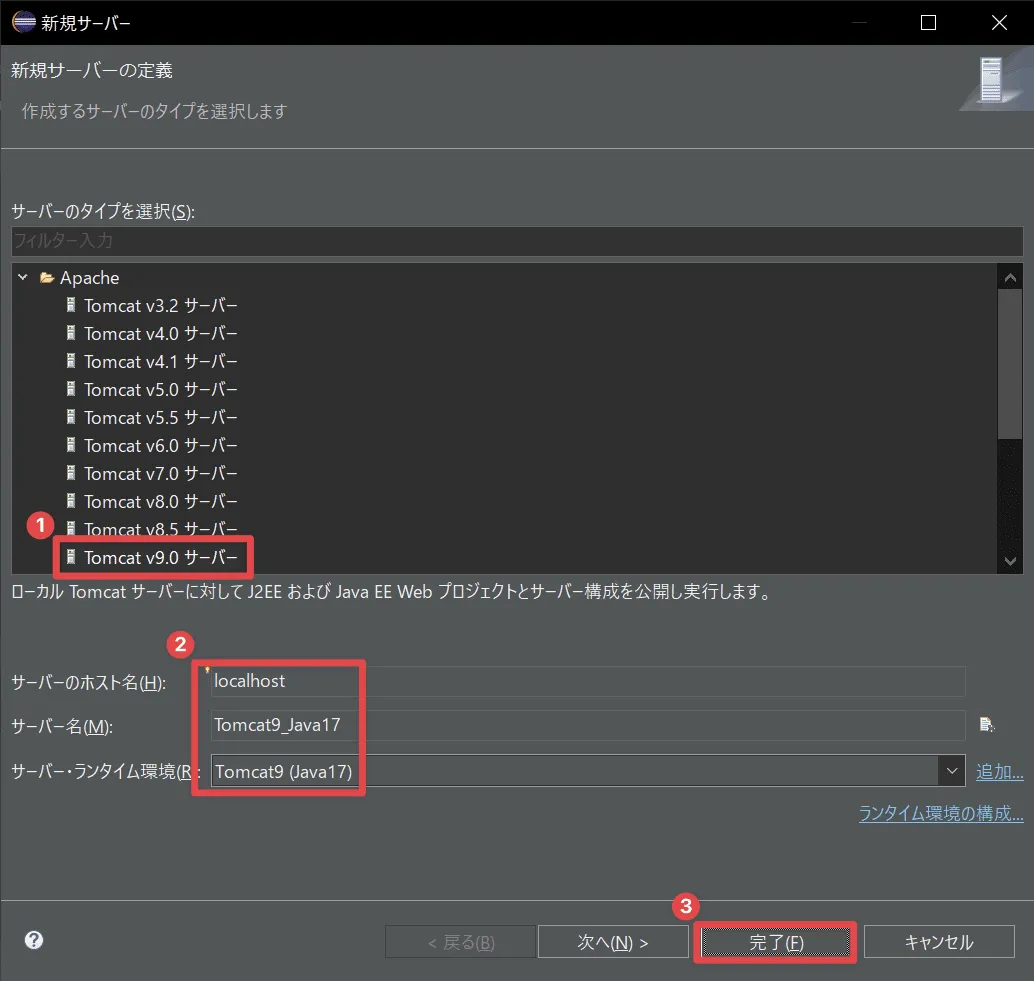This screenshot has height=981, width=1034.
Task: Click server icon beside Tomcat v5.0
Action: (71, 389)
